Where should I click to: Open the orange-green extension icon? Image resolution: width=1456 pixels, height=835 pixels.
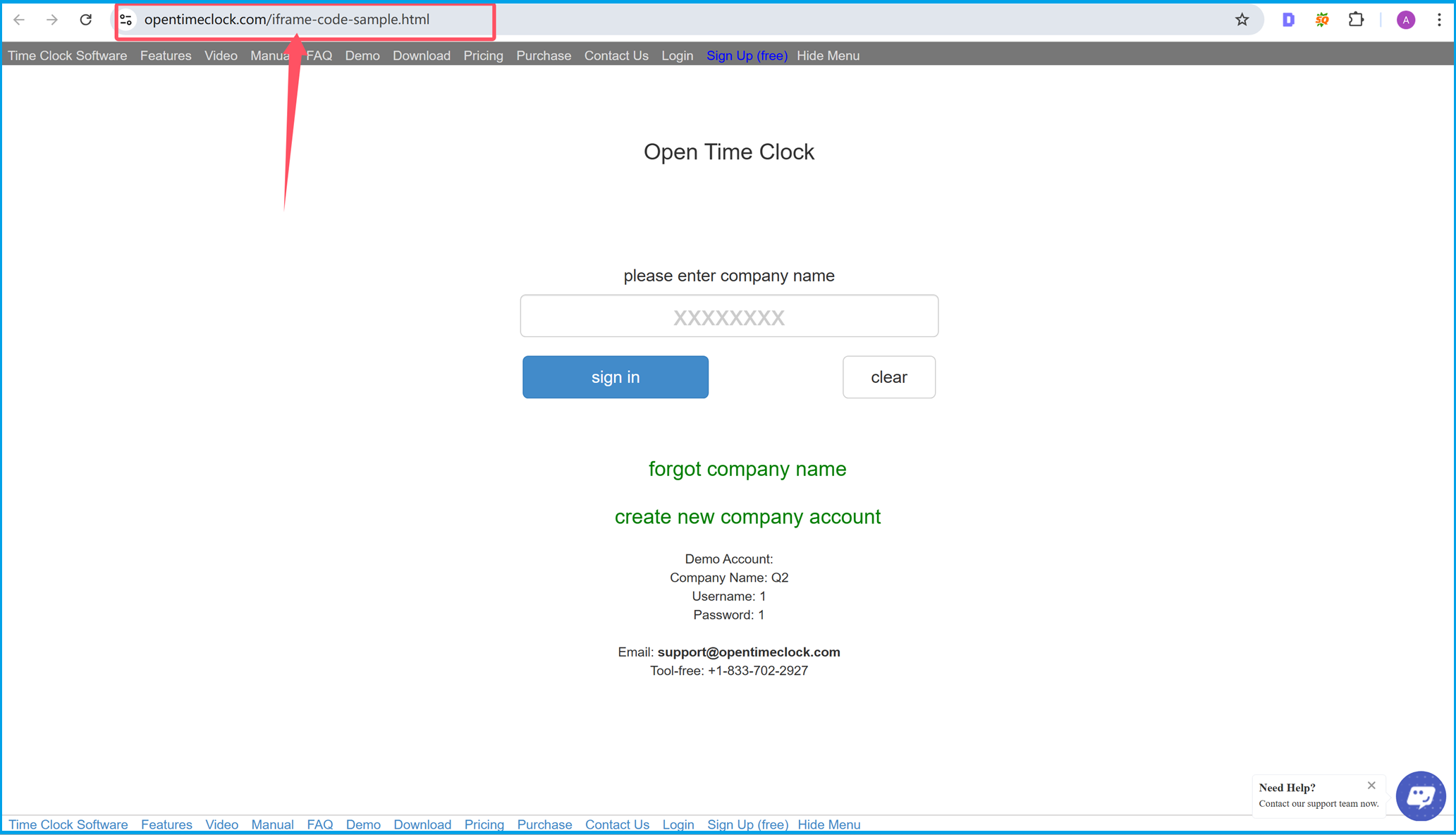tap(1322, 20)
